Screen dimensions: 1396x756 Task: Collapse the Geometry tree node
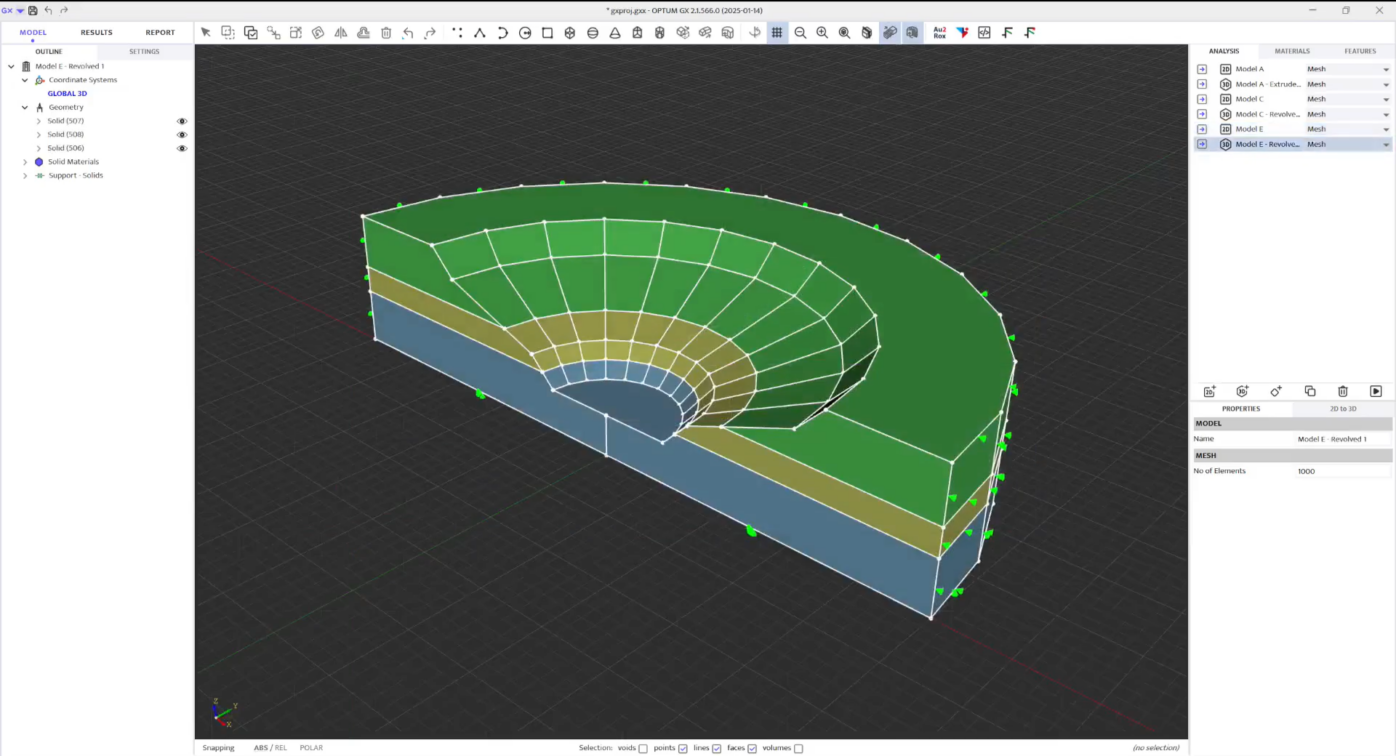[x=23, y=106]
